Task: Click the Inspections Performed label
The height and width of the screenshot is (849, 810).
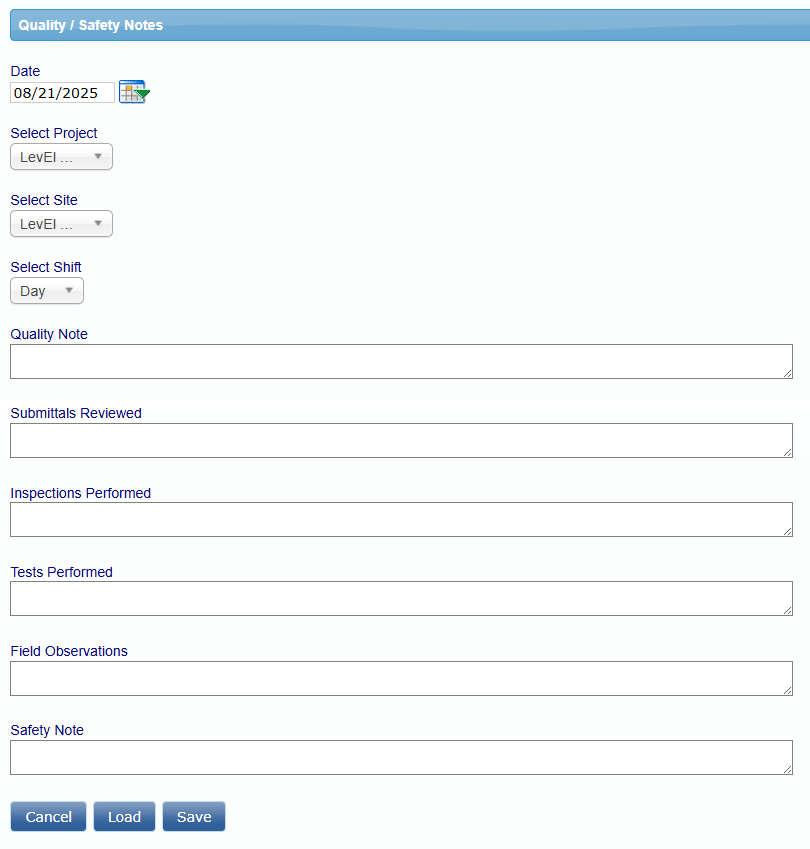Action: pyautogui.click(x=80, y=493)
